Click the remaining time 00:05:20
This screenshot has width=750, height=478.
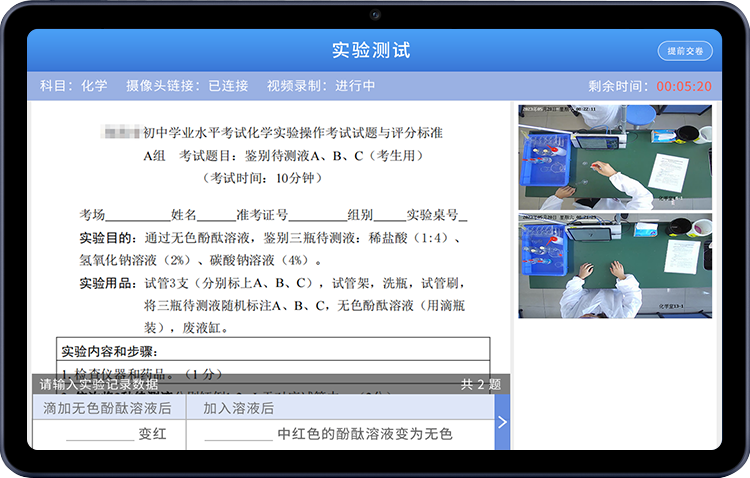click(x=684, y=86)
